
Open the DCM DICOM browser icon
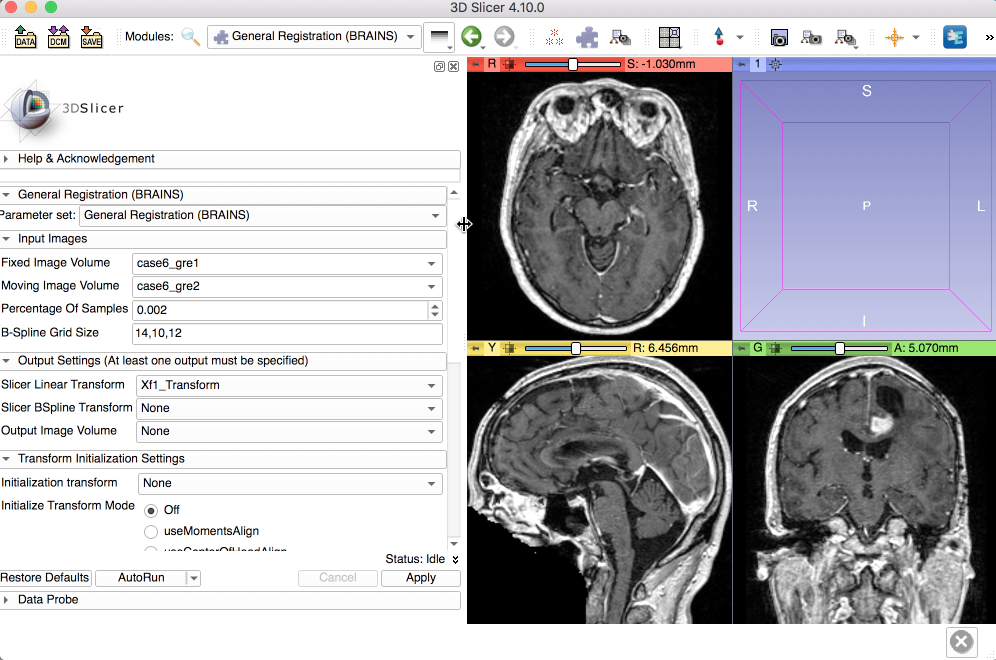pos(58,38)
